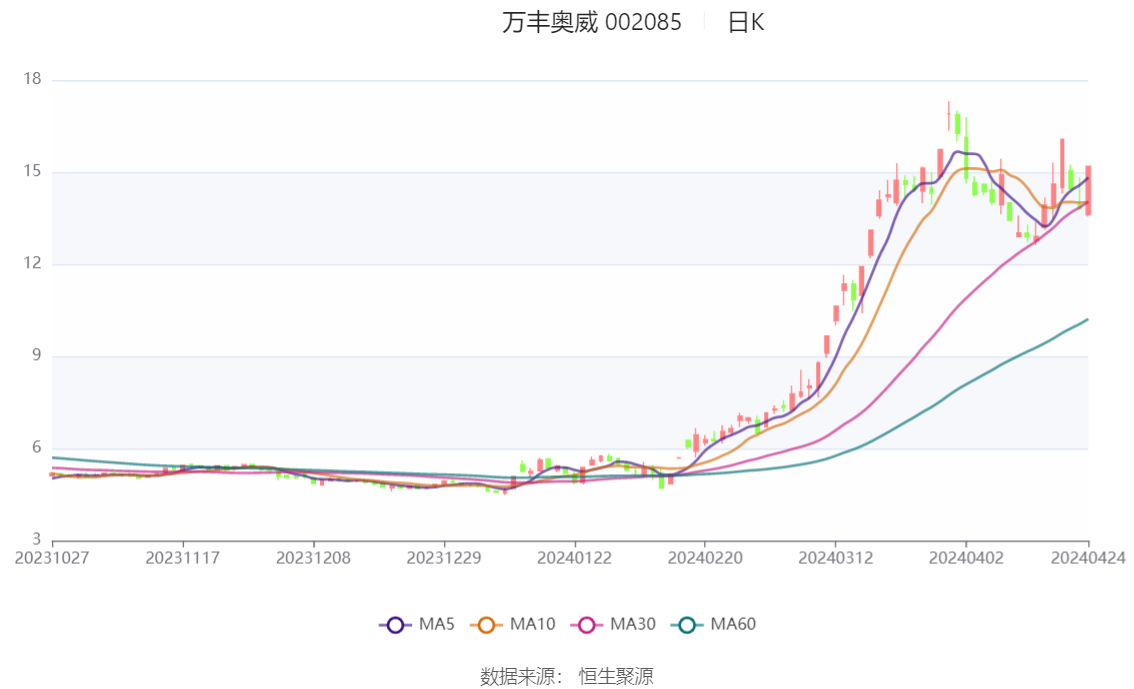Toggle the MA10 legend series

pos(513,624)
